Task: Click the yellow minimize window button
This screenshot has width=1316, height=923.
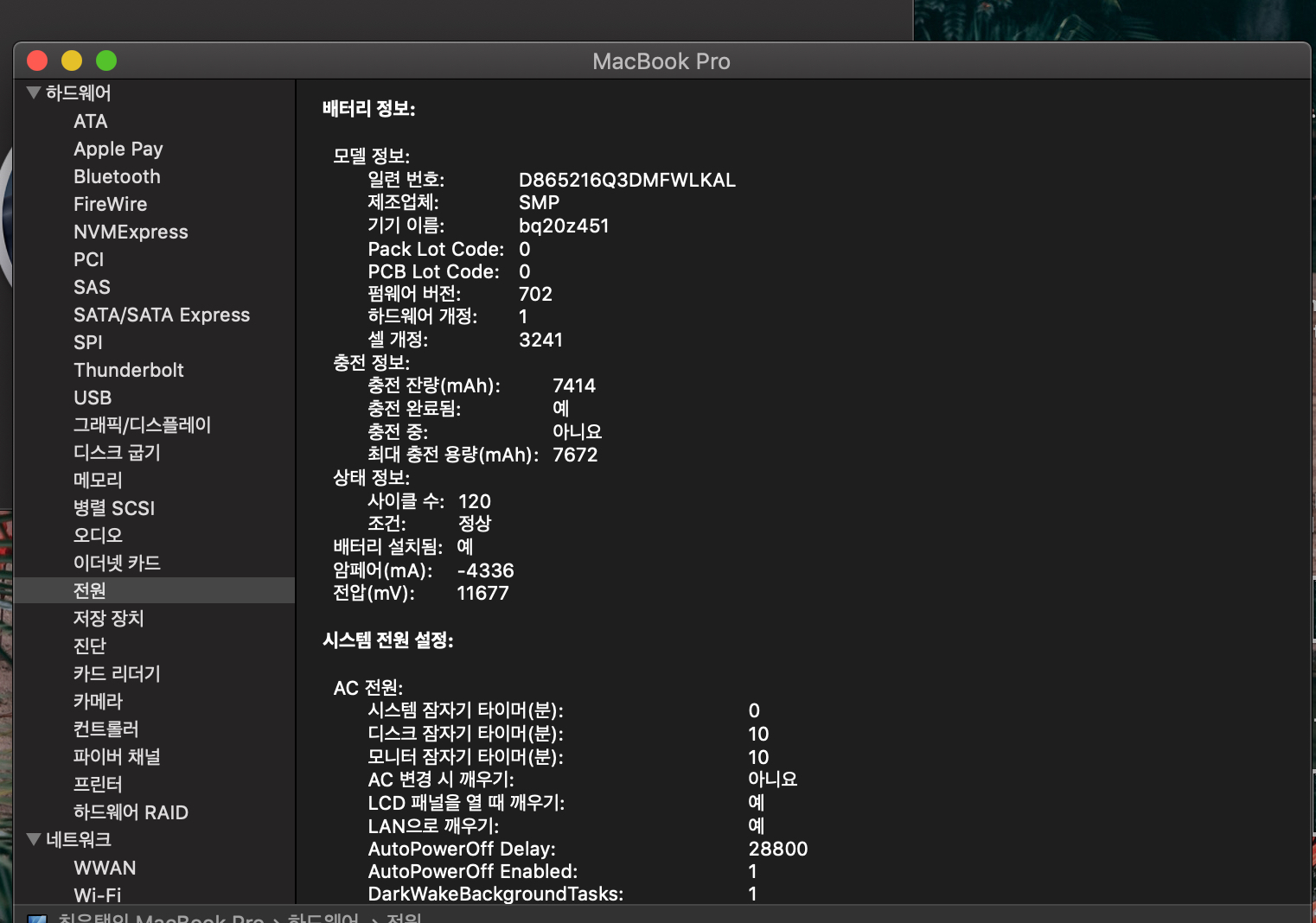Action: [72, 60]
